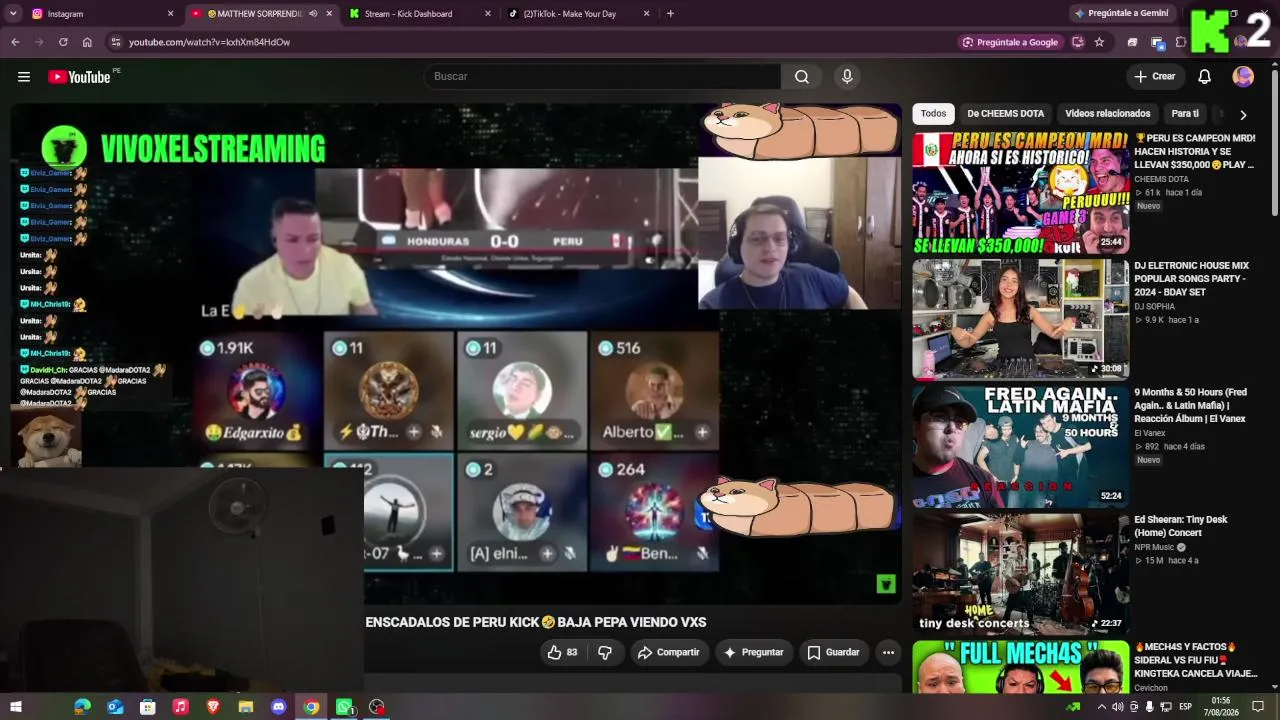
Task: Open Outlook from taskbar
Action: [x=115, y=707]
